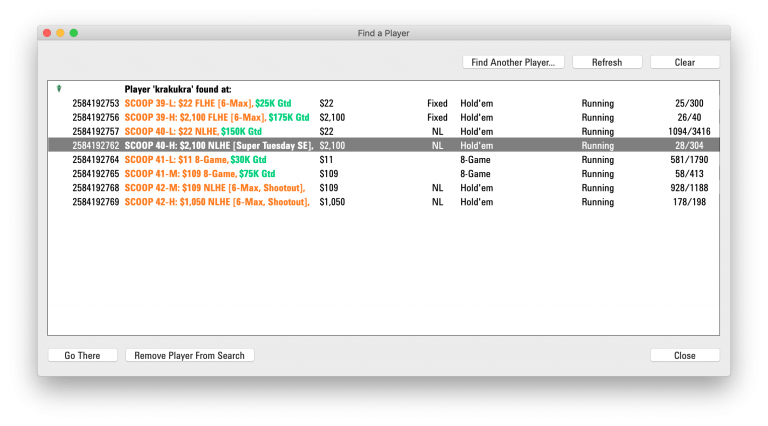This screenshot has width=768, height=426.
Task: Click '8-Game' type in SCOOP 41-L row
Action: pyautogui.click(x=475, y=160)
